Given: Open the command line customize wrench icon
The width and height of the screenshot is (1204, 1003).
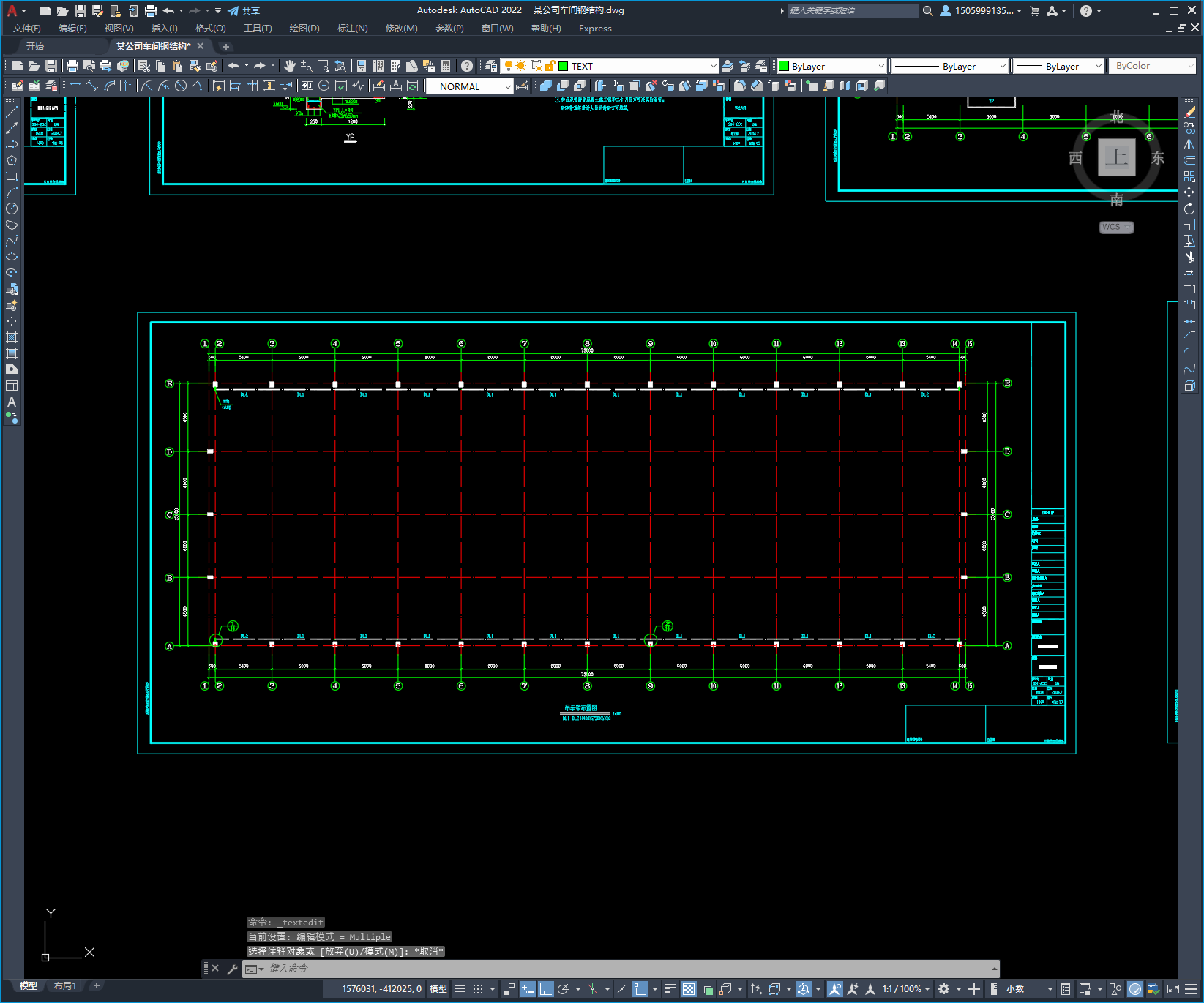Looking at the screenshot, I should tap(232, 969).
